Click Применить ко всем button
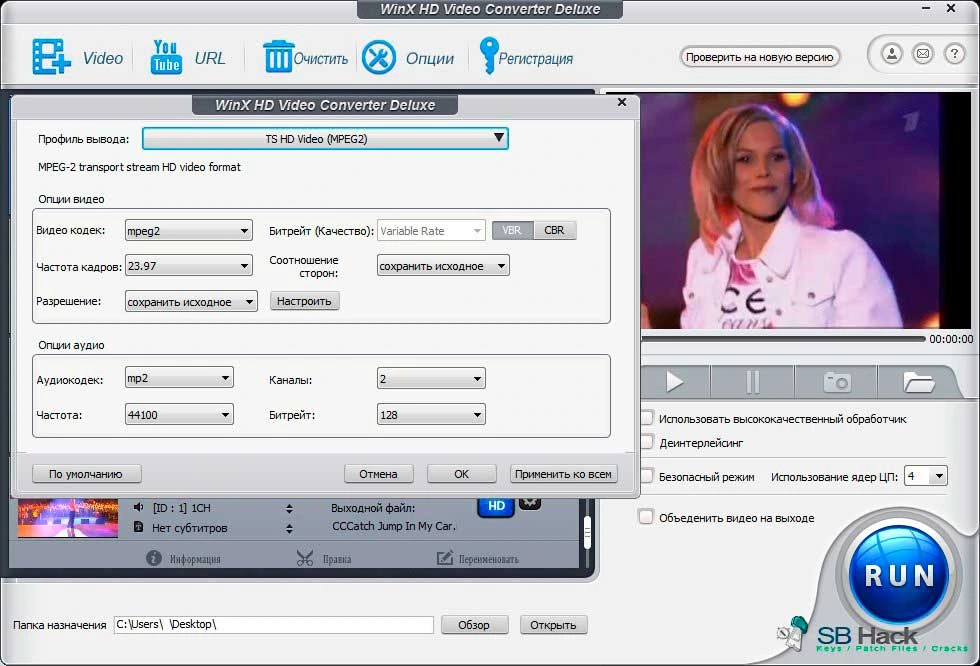Image resolution: width=980 pixels, height=666 pixels. 563,474
